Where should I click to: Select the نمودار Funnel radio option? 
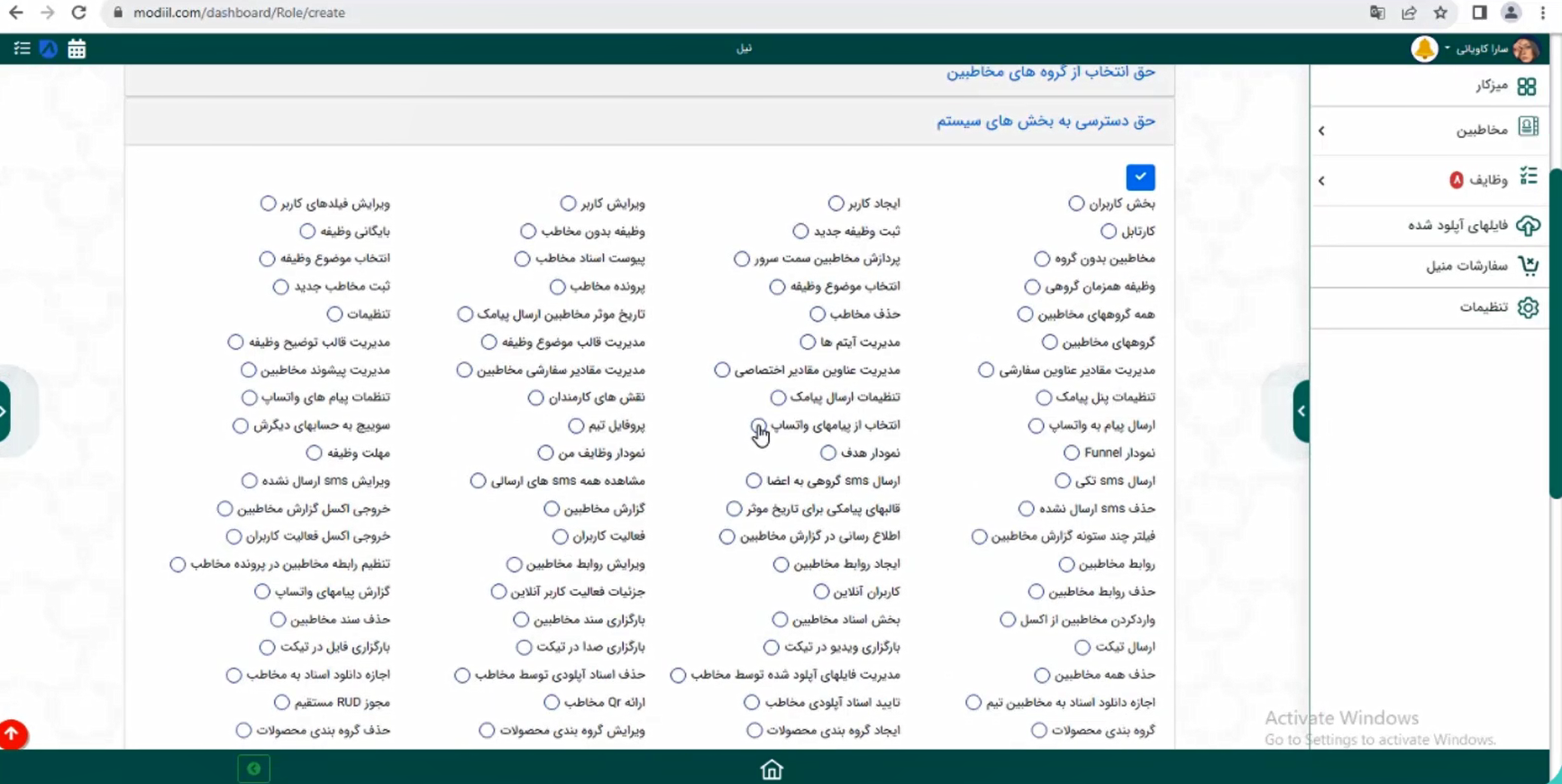click(1071, 453)
